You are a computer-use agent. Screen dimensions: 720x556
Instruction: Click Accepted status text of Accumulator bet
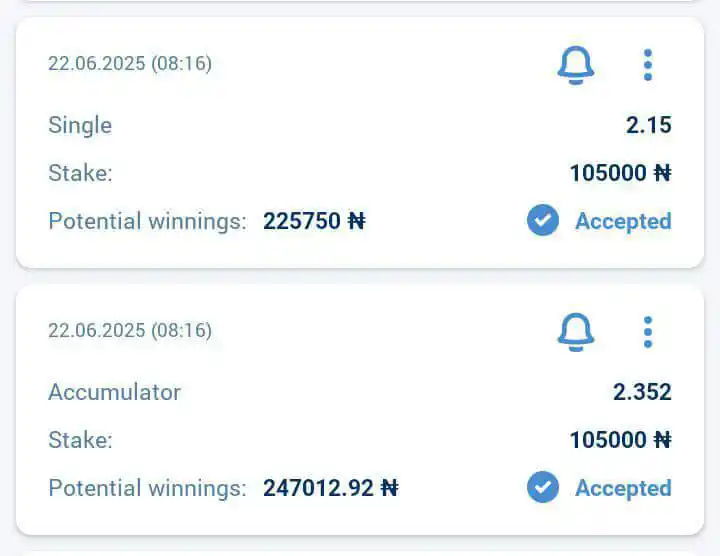point(624,488)
